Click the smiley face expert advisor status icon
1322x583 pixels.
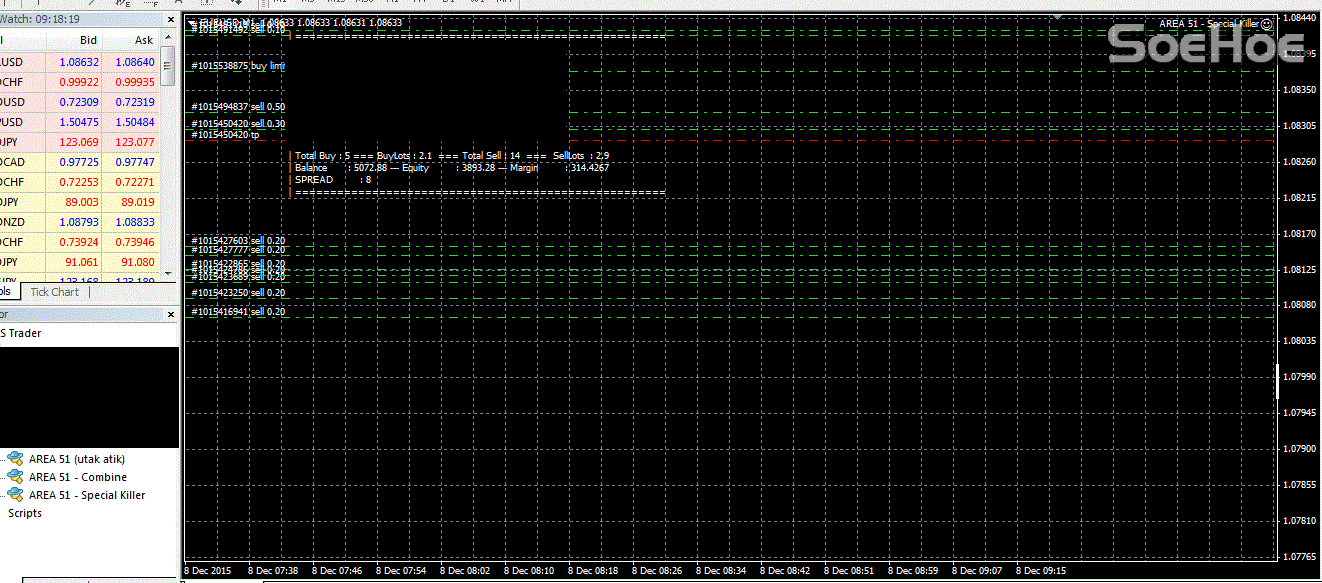[x=1267, y=24]
